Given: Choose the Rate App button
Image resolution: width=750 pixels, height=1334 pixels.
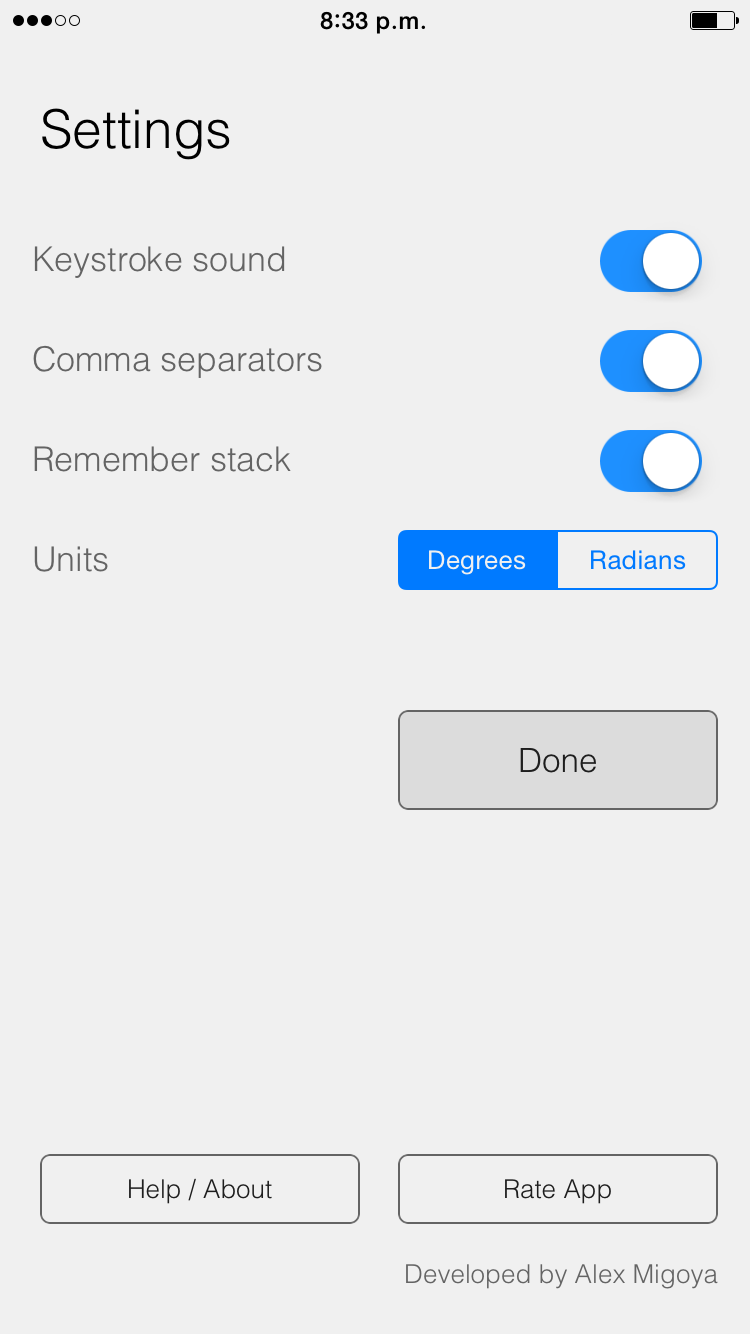Looking at the screenshot, I should (x=558, y=1189).
